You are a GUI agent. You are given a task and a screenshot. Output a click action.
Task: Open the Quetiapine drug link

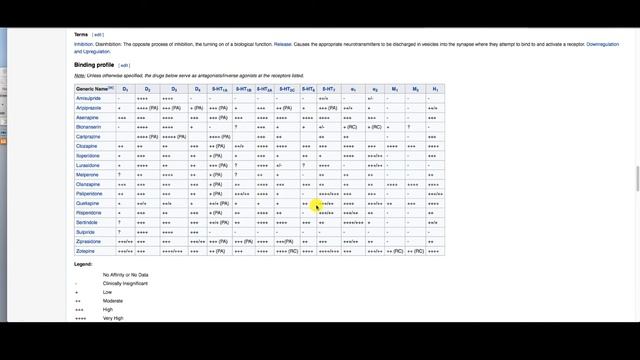[87, 203]
